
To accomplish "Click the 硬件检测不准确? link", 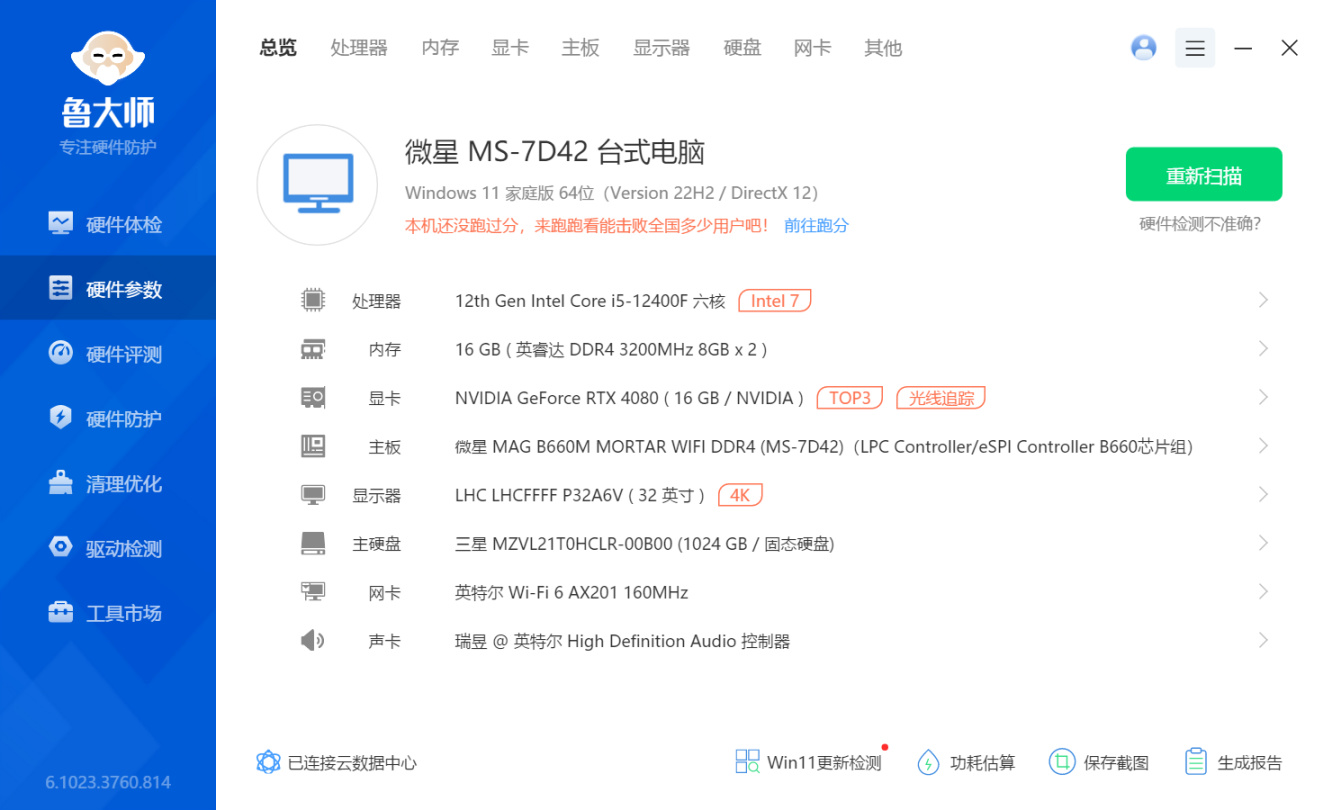I will pos(1200,224).
